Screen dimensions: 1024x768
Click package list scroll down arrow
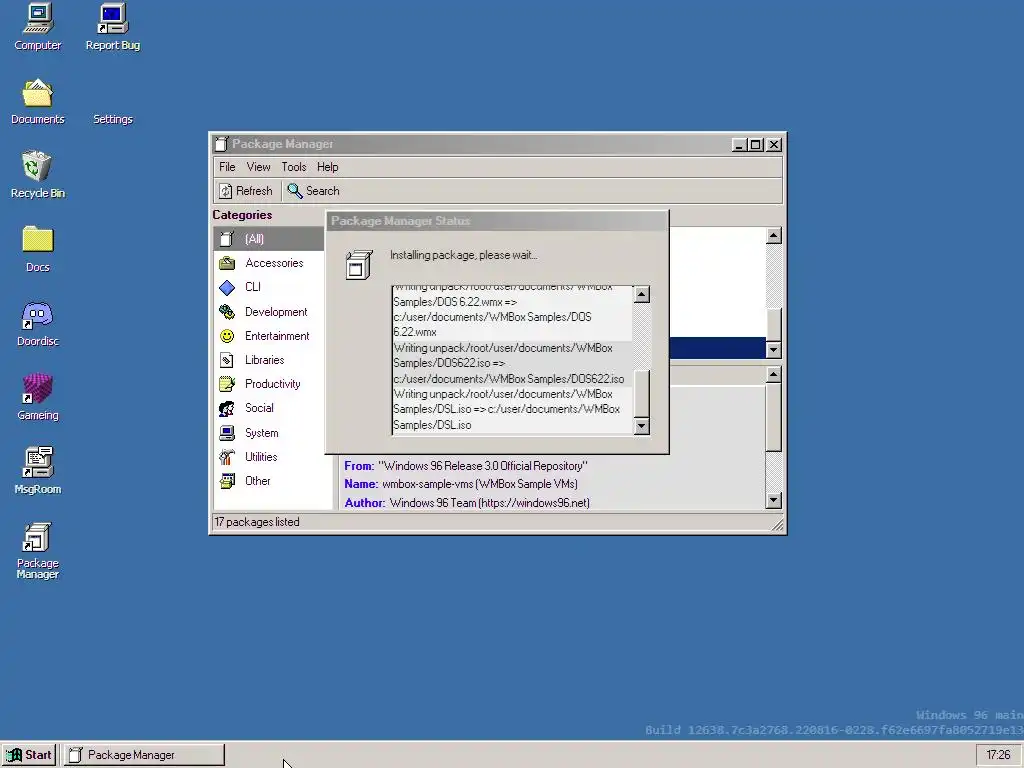[773, 349]
